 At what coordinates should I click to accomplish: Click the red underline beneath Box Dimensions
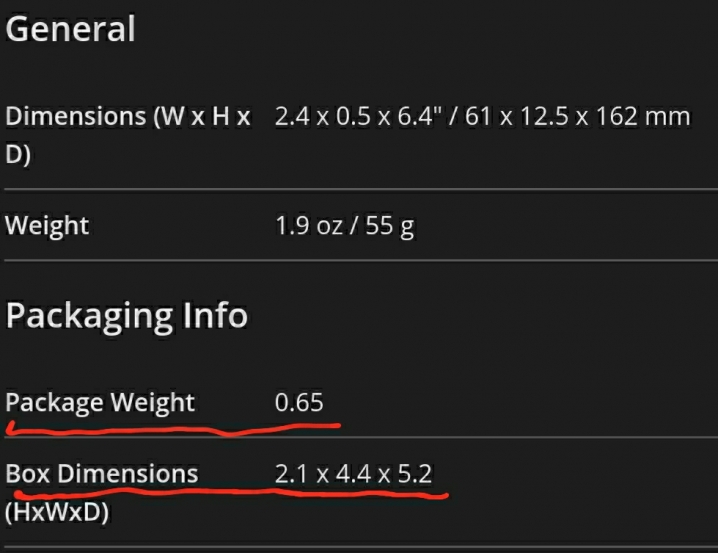tap(231, 494)
